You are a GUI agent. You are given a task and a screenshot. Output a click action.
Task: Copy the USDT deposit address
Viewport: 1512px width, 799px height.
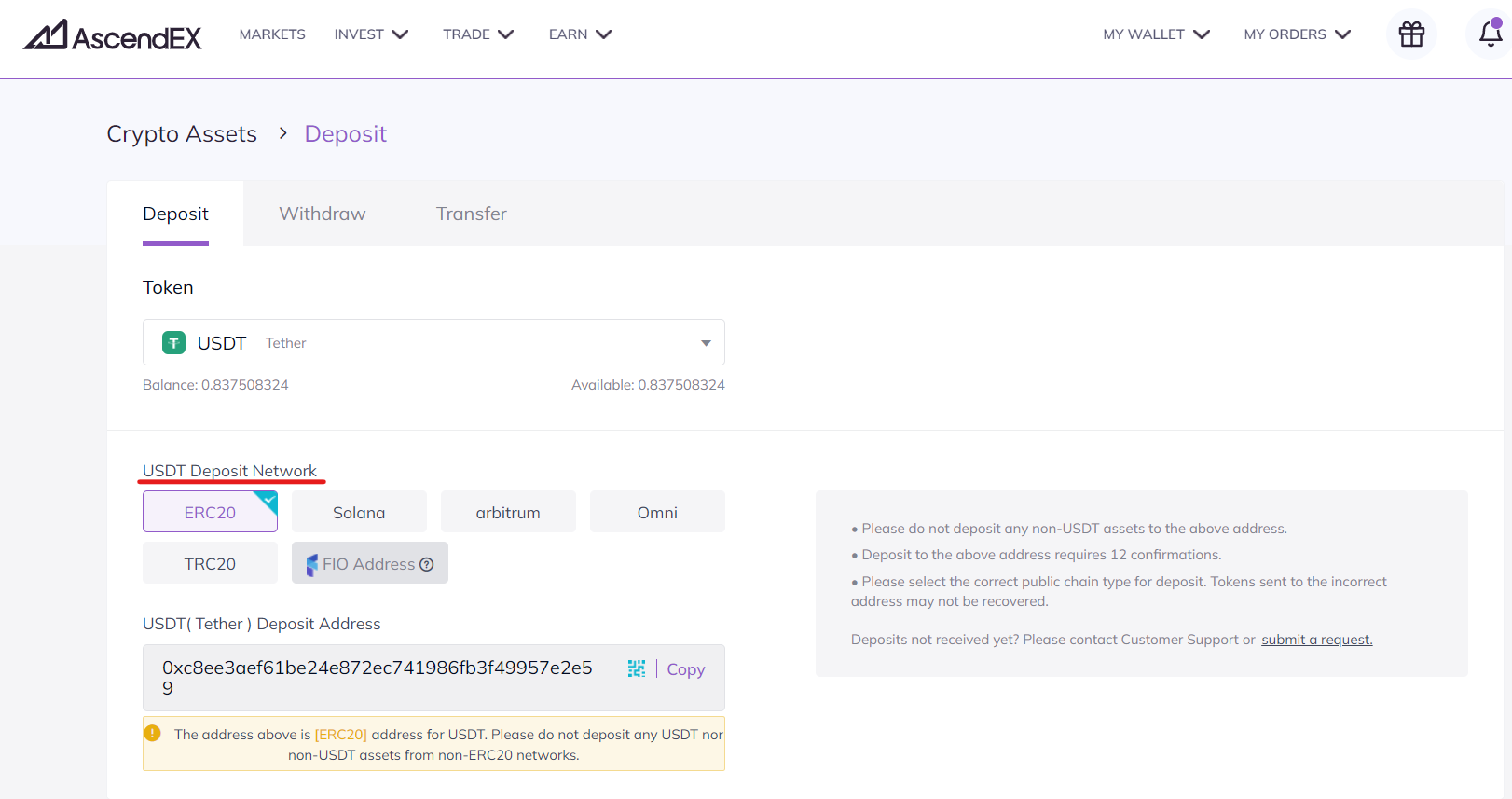click(685, 669)
